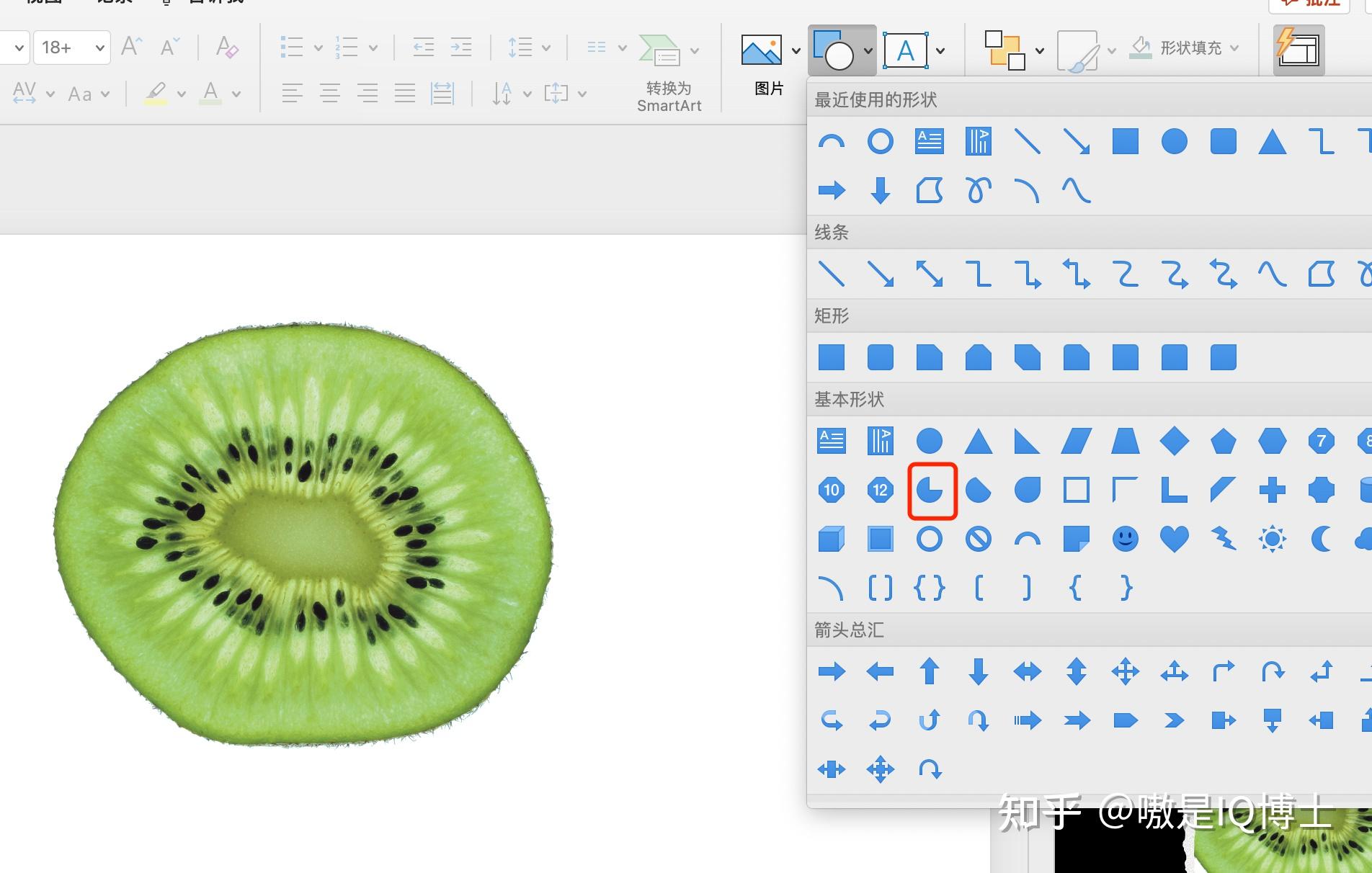Pick the "no symbol" prohibited shape
Image resolution: width=1372 pixels, height=873 pixels.
(979, 539)
